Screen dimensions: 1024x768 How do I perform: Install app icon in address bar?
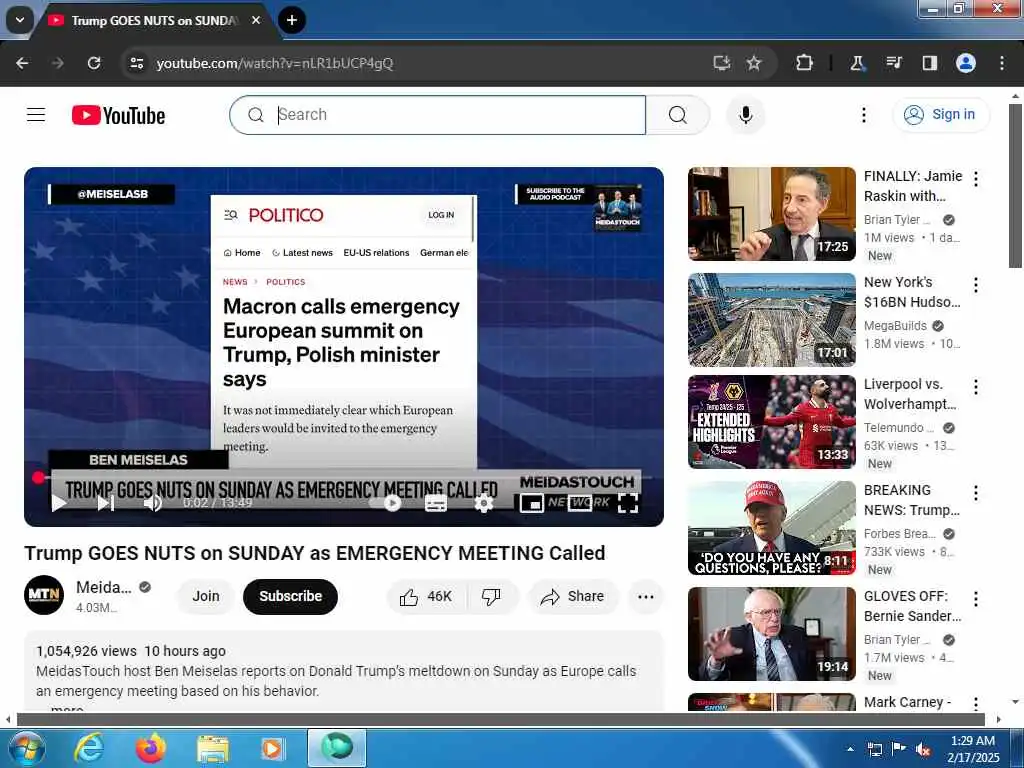(721, 63)
